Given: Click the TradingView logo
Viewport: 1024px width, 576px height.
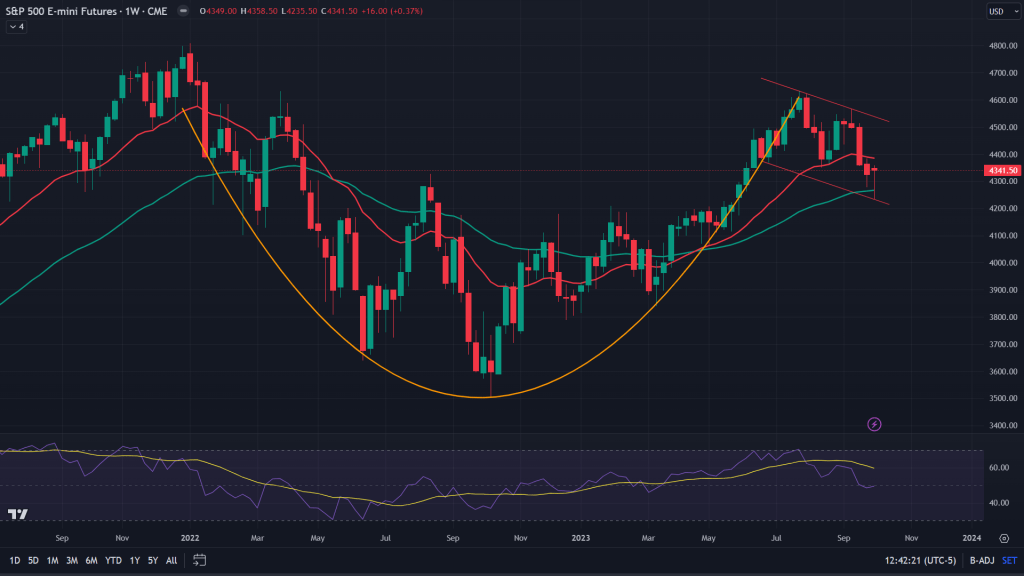Looking at the screenshot, I should click(x=17, y=514).
